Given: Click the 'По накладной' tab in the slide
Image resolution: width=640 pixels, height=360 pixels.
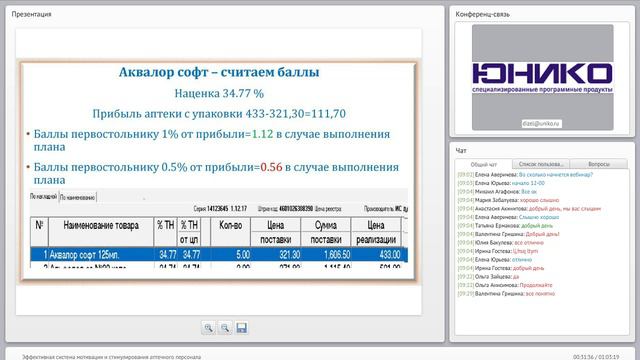Looking at the screenshot, I should [x=44, y=197].
